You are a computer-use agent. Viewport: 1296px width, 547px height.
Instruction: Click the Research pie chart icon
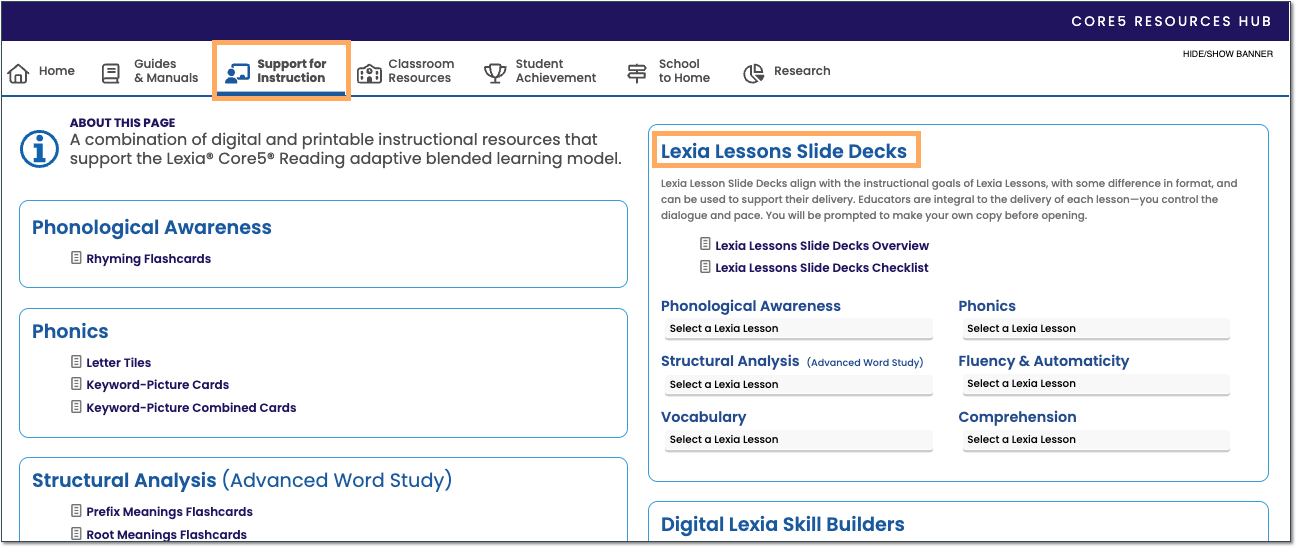754,73
